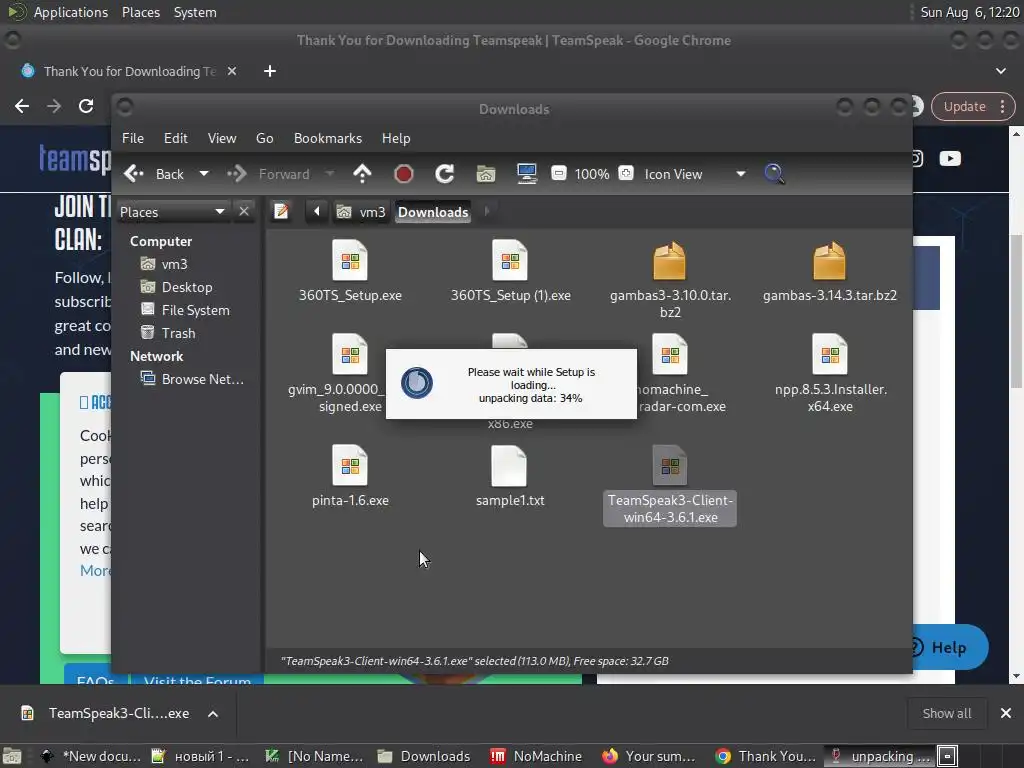
Task: Reload the Downloads folder view
Action: tap(445, 174)
